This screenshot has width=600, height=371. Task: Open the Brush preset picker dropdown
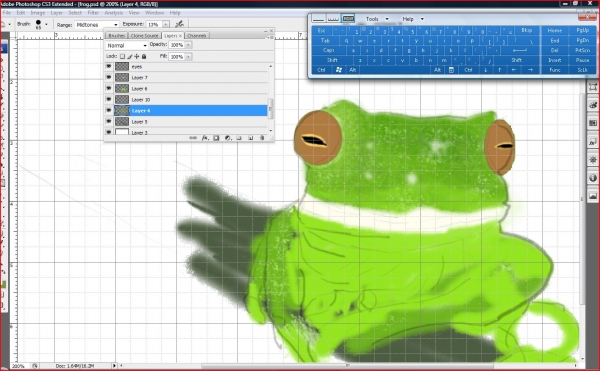[46, 24]
